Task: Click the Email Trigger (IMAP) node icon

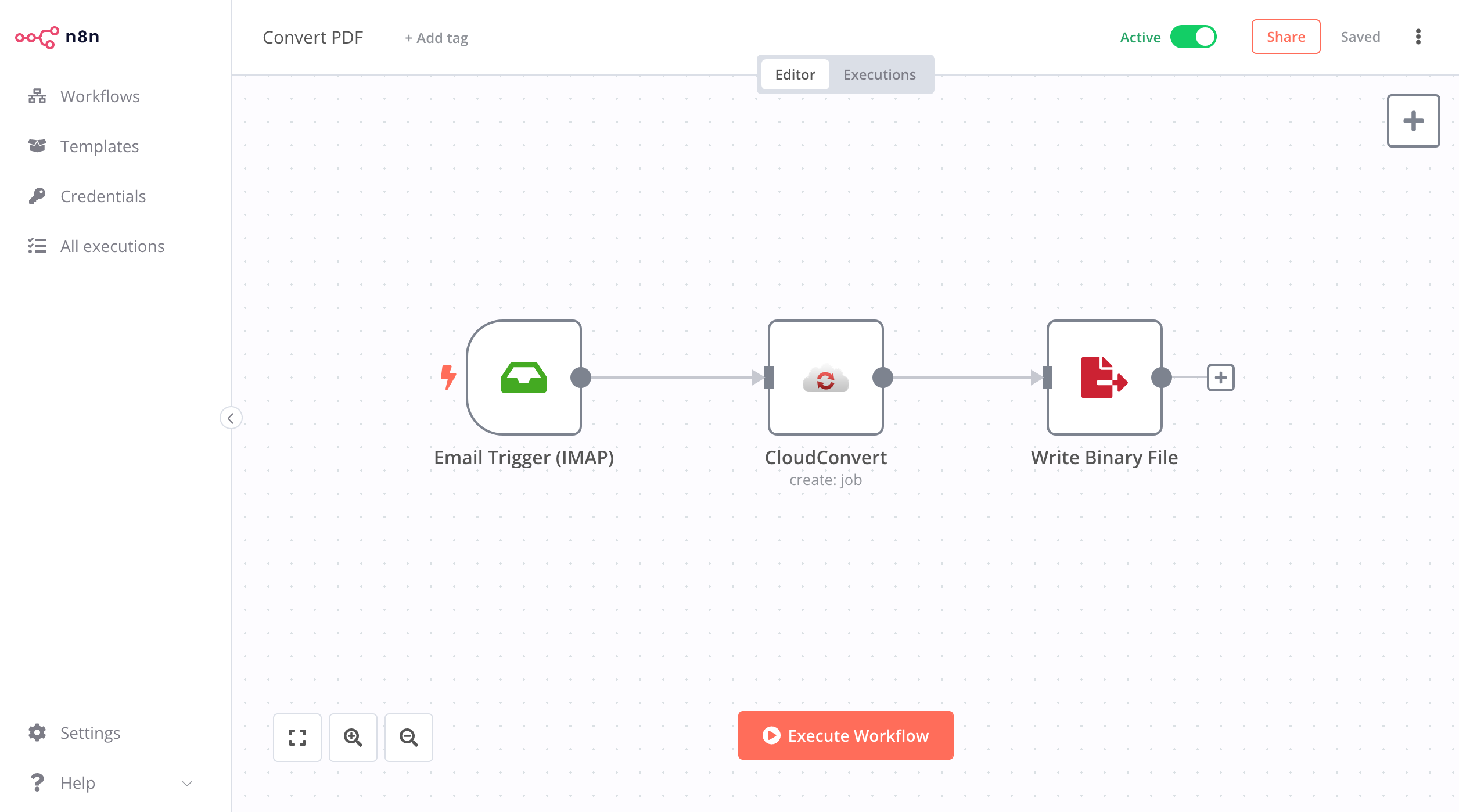Action: pyautogui.click(x=523, y=378)
